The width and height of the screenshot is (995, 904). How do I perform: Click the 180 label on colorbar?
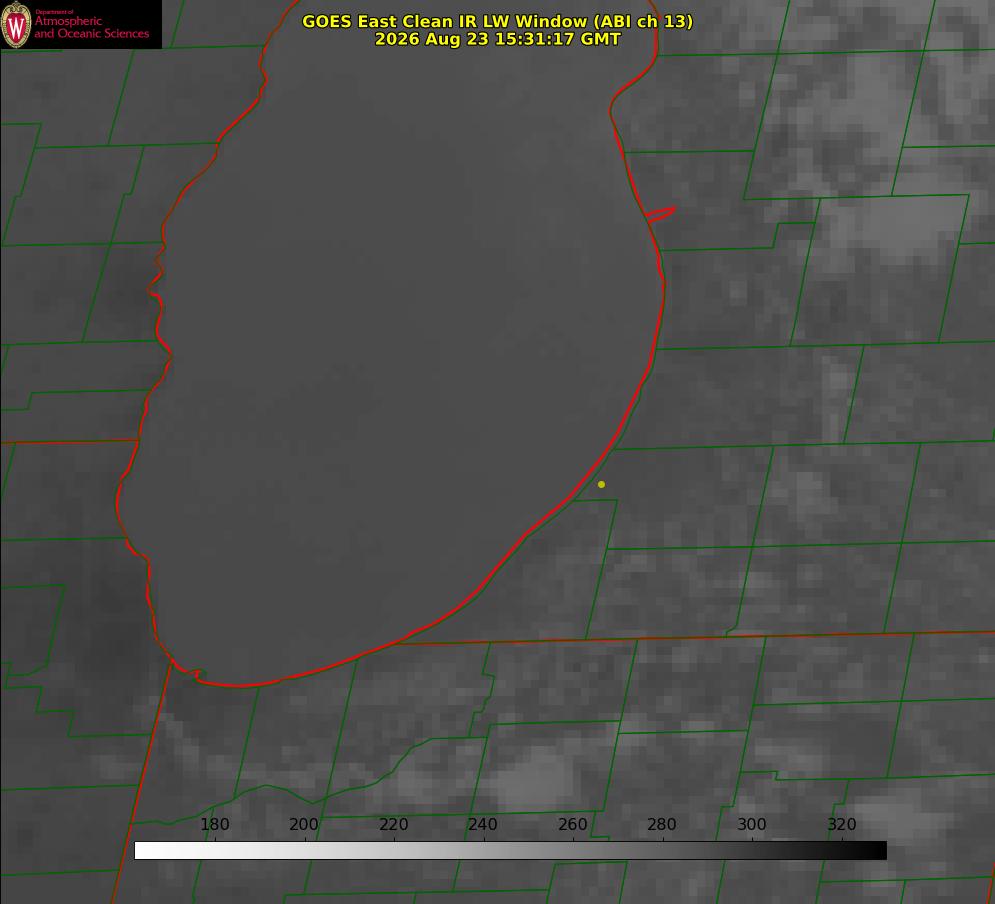pos(215,824)
